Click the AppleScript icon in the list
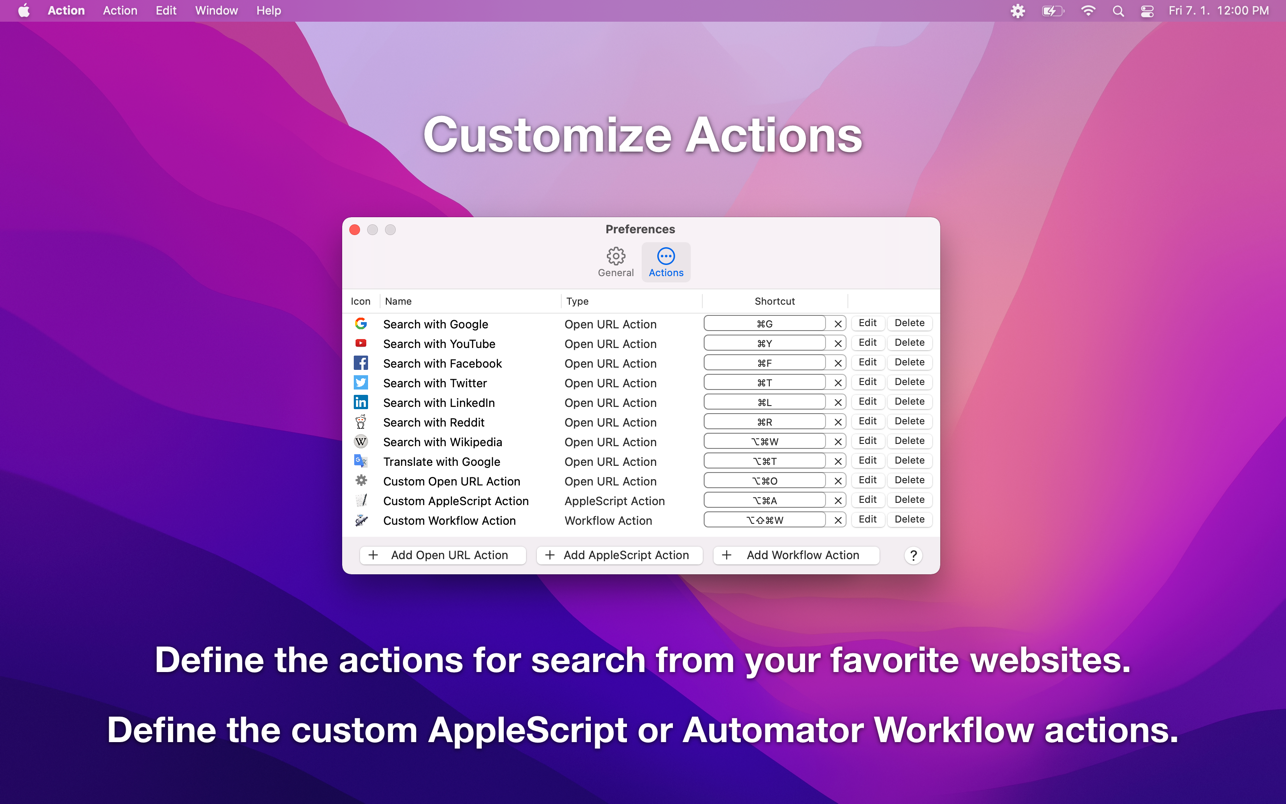1286x804 pixels. (x=361, y=500)
